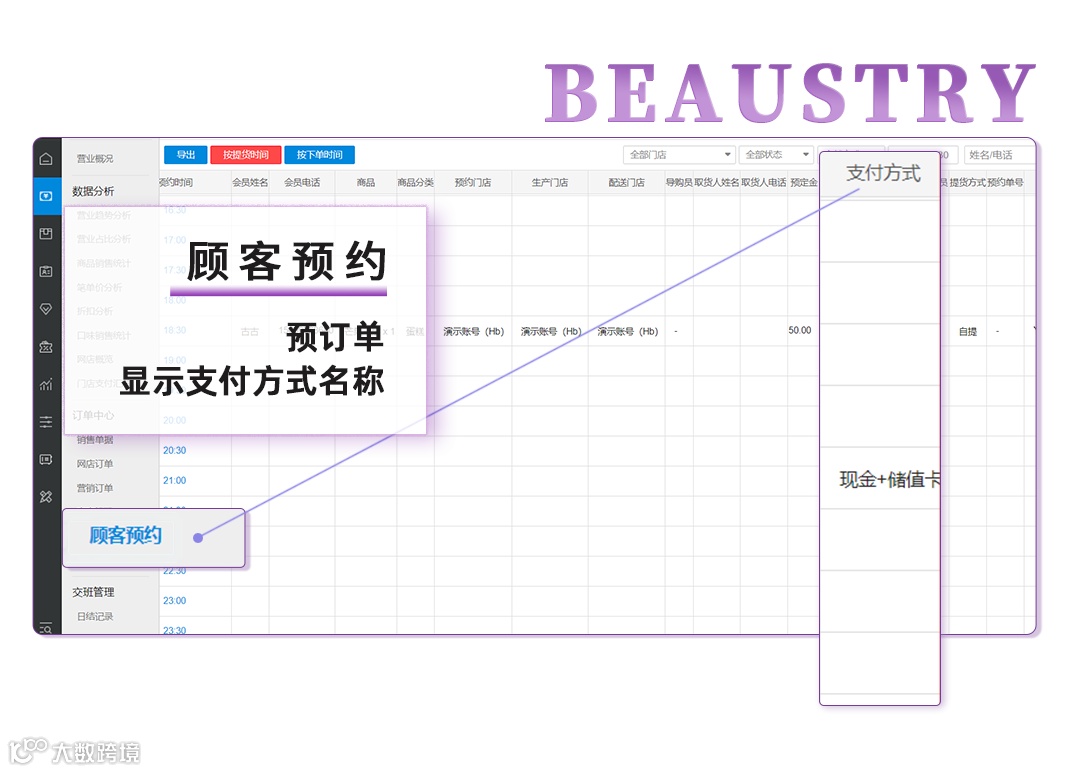Open the chart statistics sidebar icon
This screenshot has width=1080, height=772.
click(x=46, y=384)
